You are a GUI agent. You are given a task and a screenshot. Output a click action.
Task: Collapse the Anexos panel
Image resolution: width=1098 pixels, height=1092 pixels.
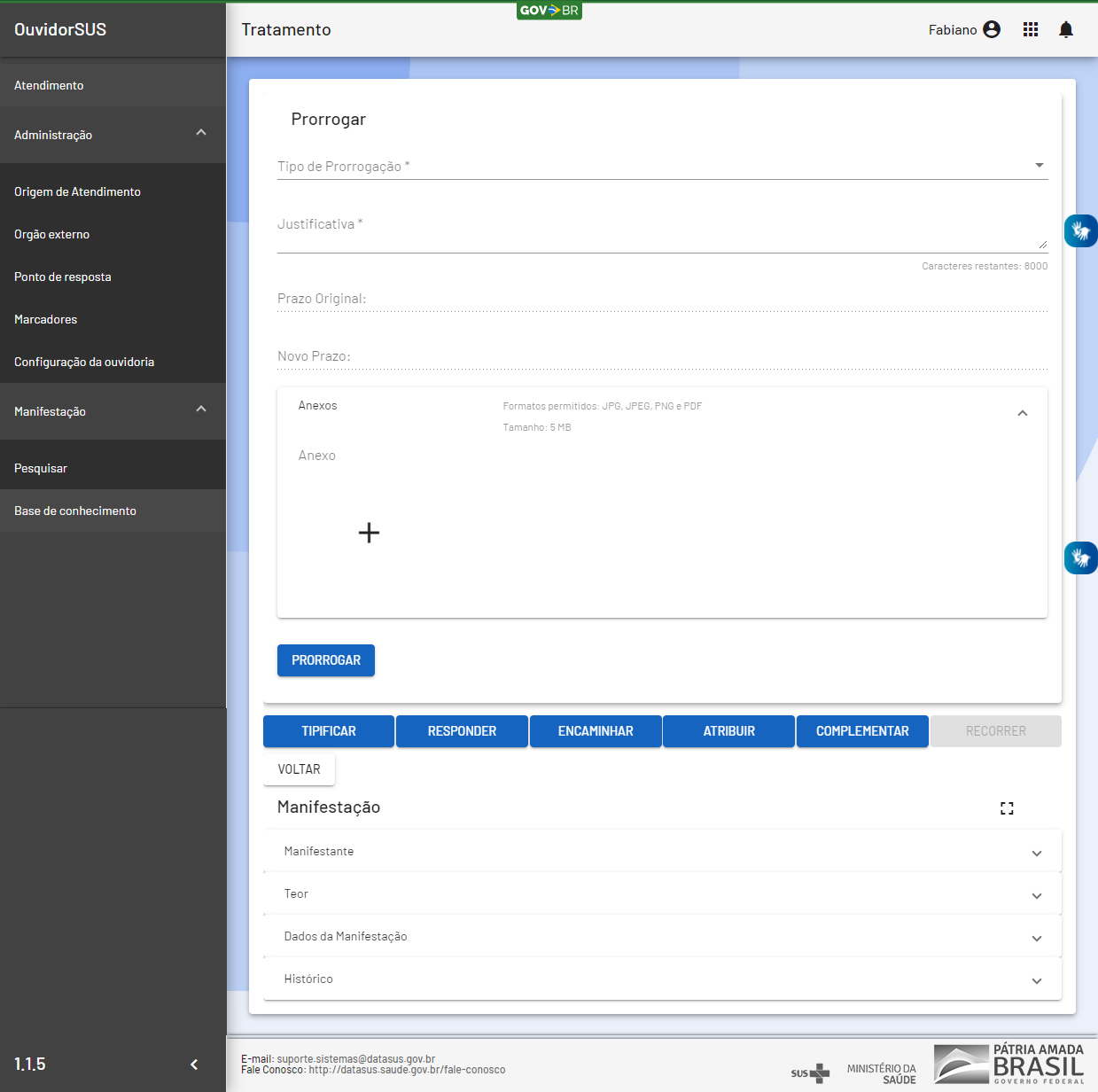pyautogui.click(x=1022, y=413)
